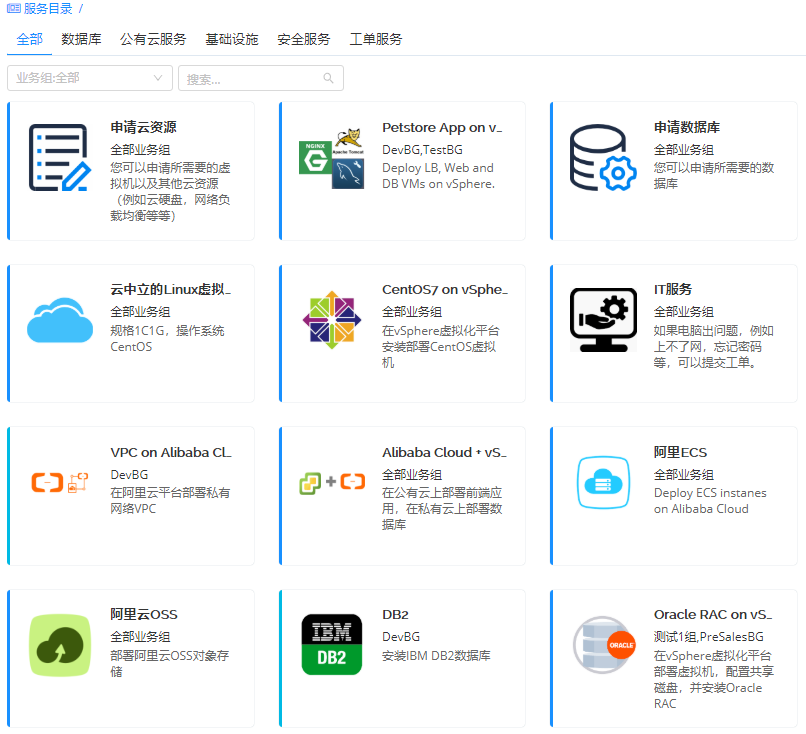
Task: Click the 搜索 search input field
Action: (250, 78)
